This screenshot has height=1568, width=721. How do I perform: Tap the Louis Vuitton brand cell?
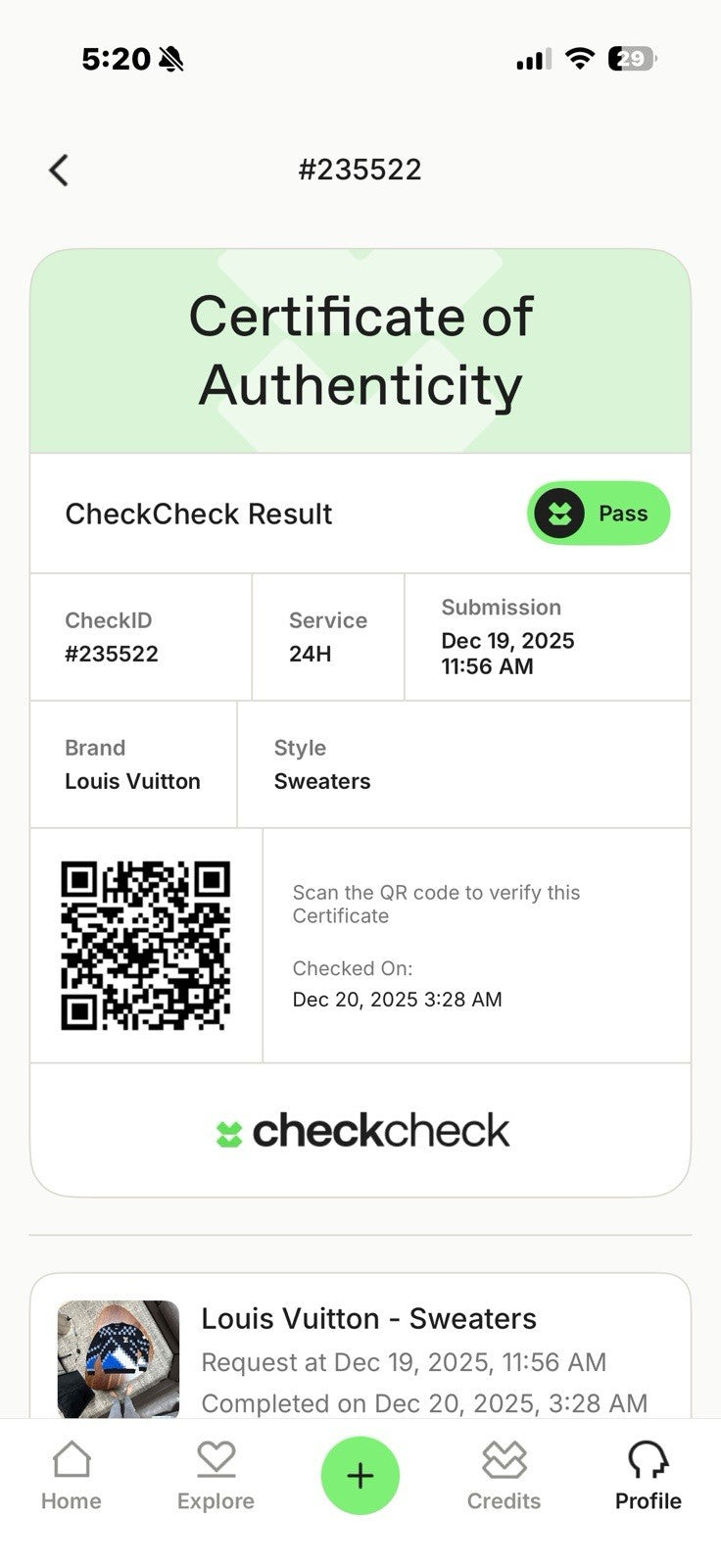click(133, 765)
